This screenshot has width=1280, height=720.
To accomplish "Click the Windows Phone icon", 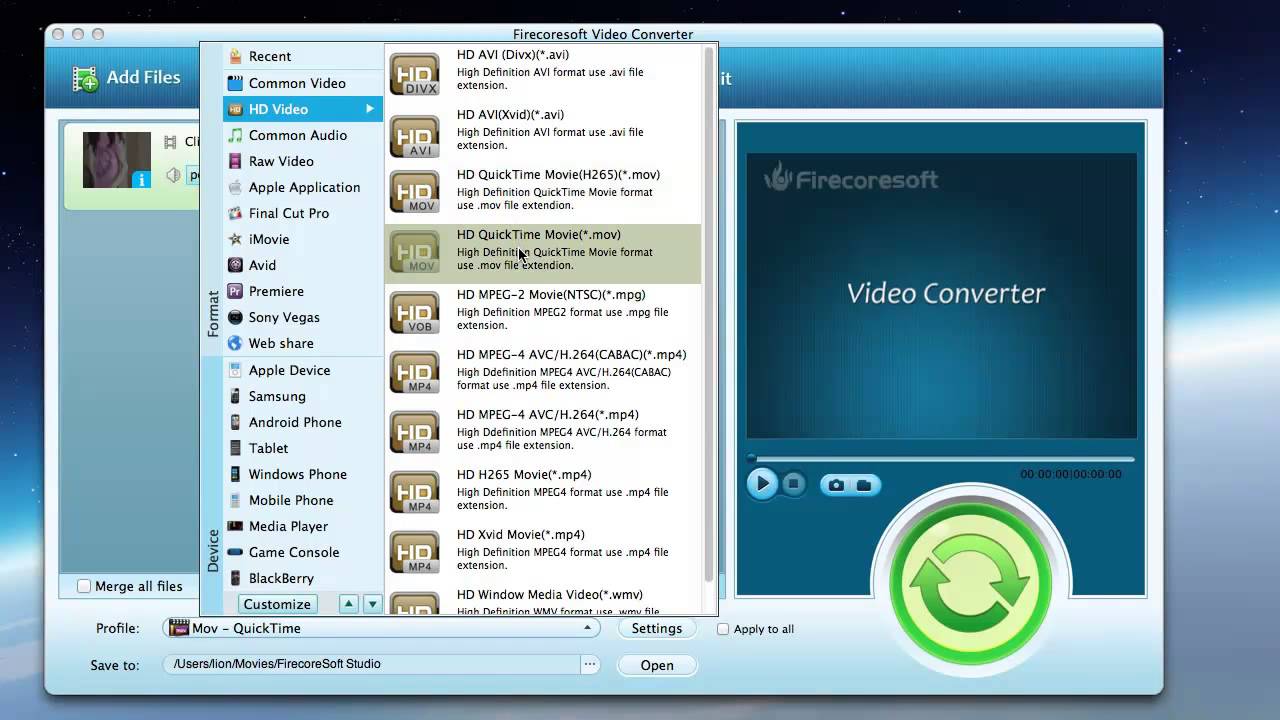I will [235, 474].
